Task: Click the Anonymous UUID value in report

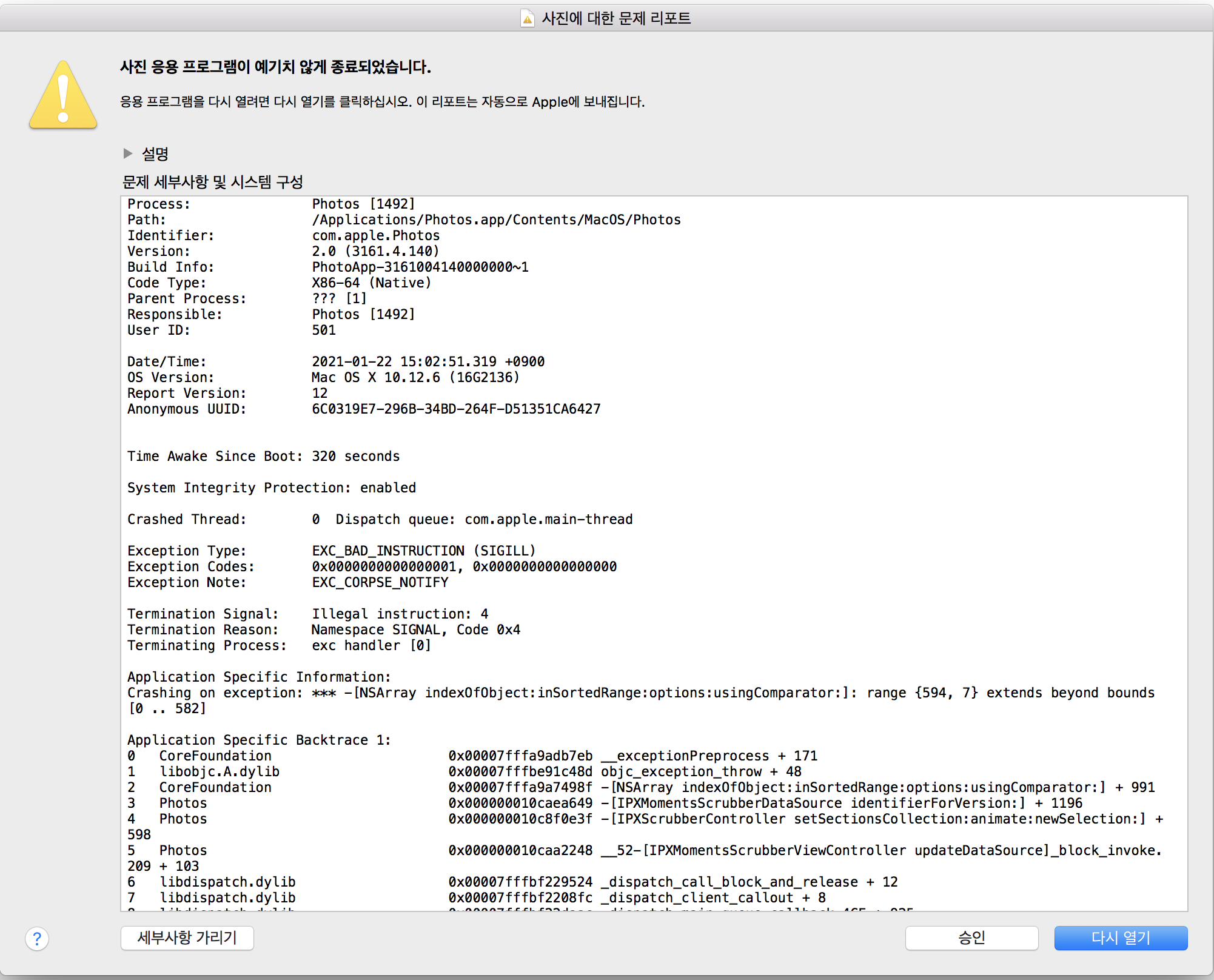Action: point(456,409)
